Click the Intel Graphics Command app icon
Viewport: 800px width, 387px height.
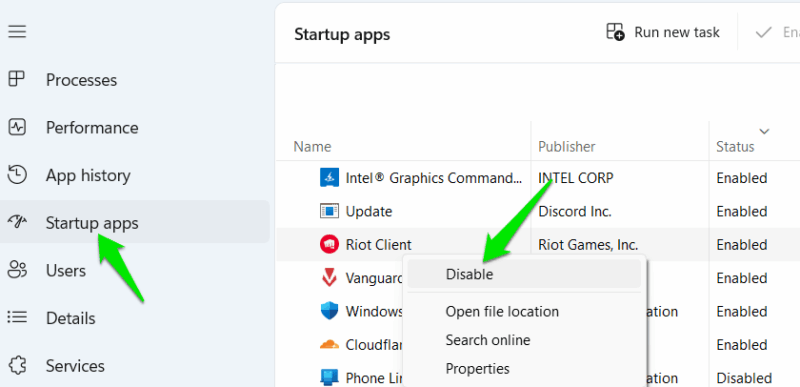pos(329,178)
